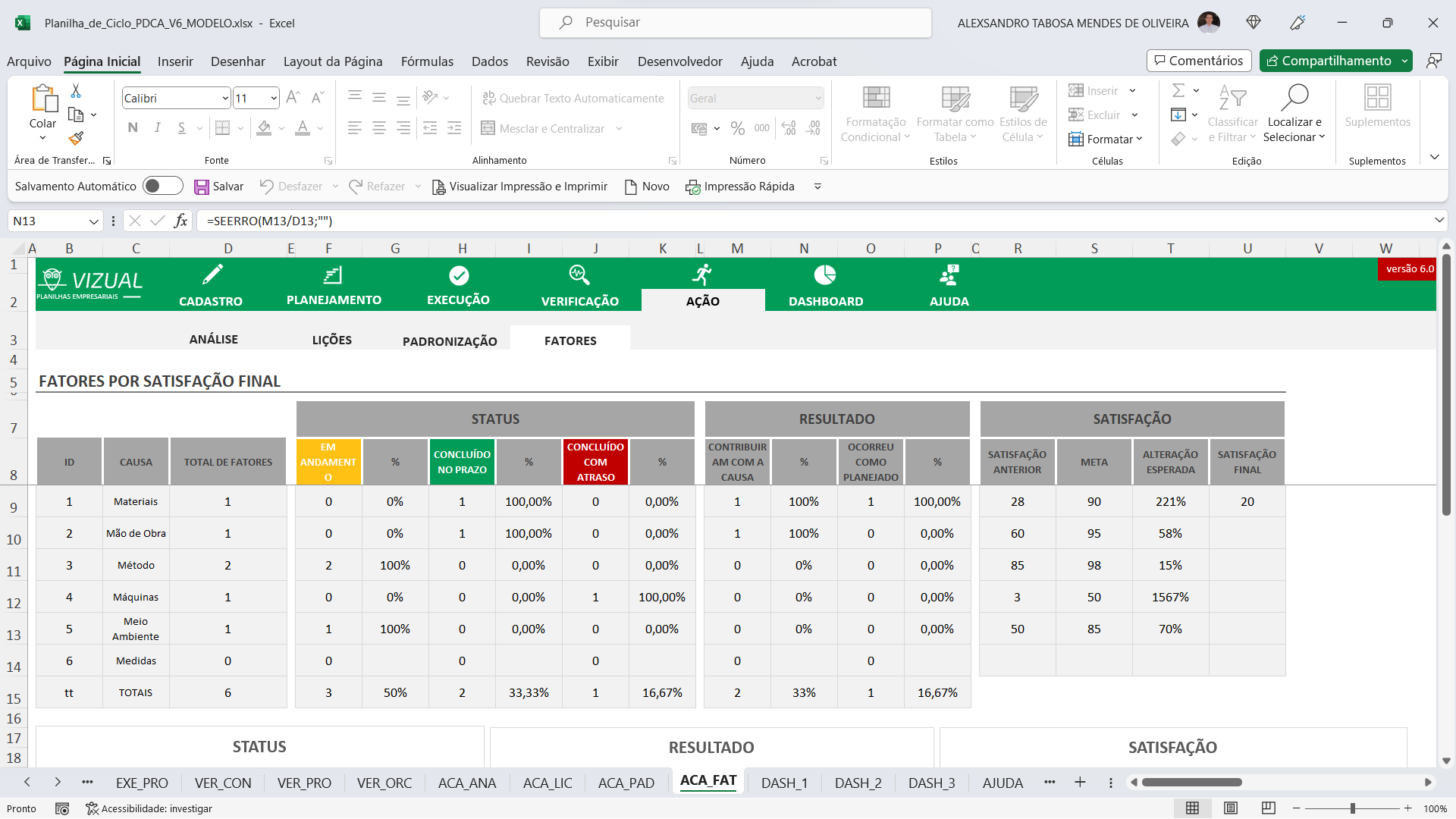Viewport: 1456px width, 819px height.
Task: Switch to Normal view in status bar
Action: pos(1192,808)
